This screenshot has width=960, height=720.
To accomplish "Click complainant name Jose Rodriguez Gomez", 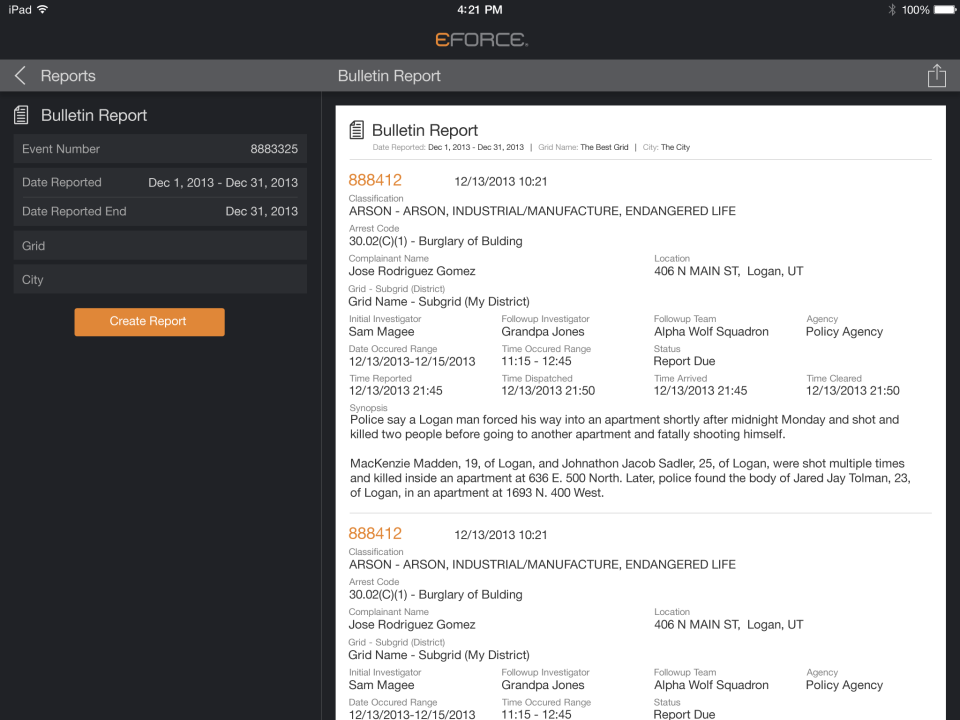I will [412, 270].
